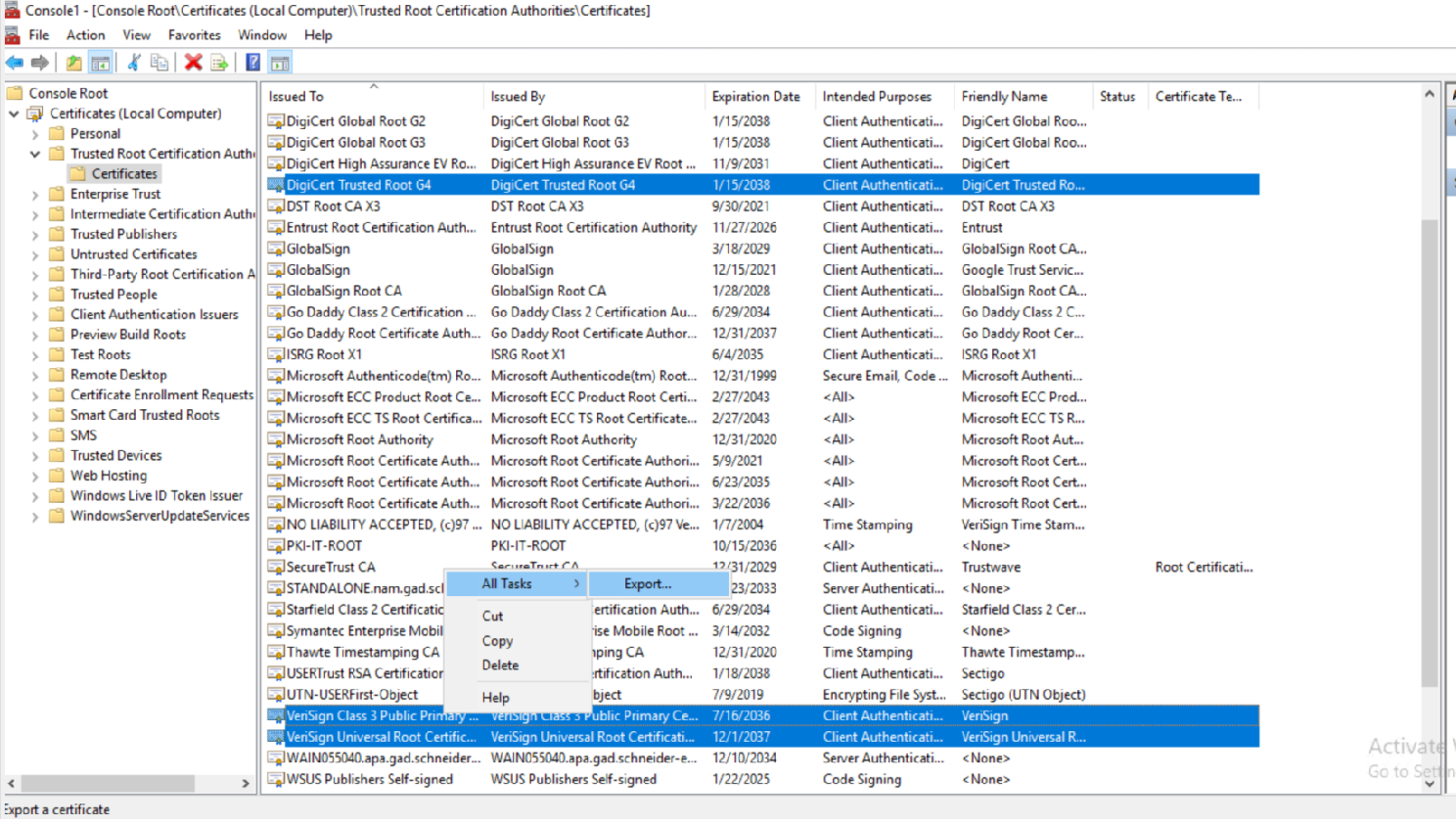
Task: Open the Action menu
Action: click(86, 35)
